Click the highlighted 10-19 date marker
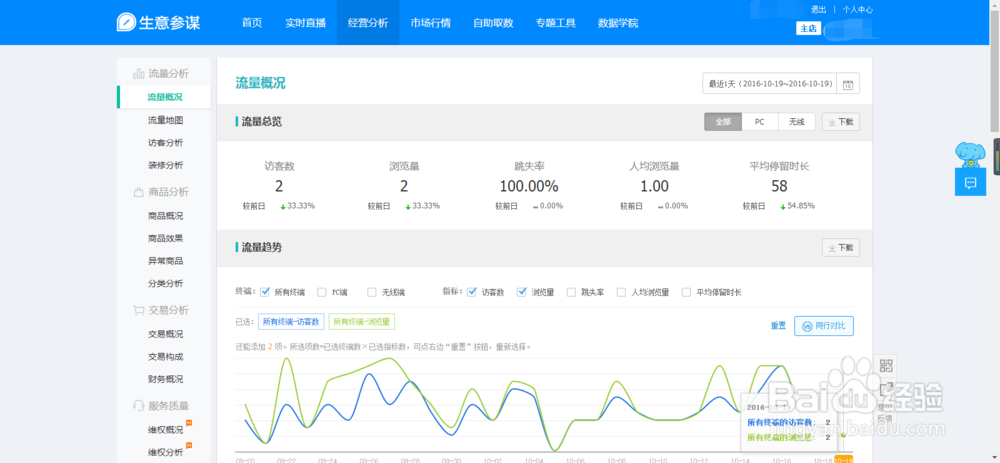 [x=844, y=460]
